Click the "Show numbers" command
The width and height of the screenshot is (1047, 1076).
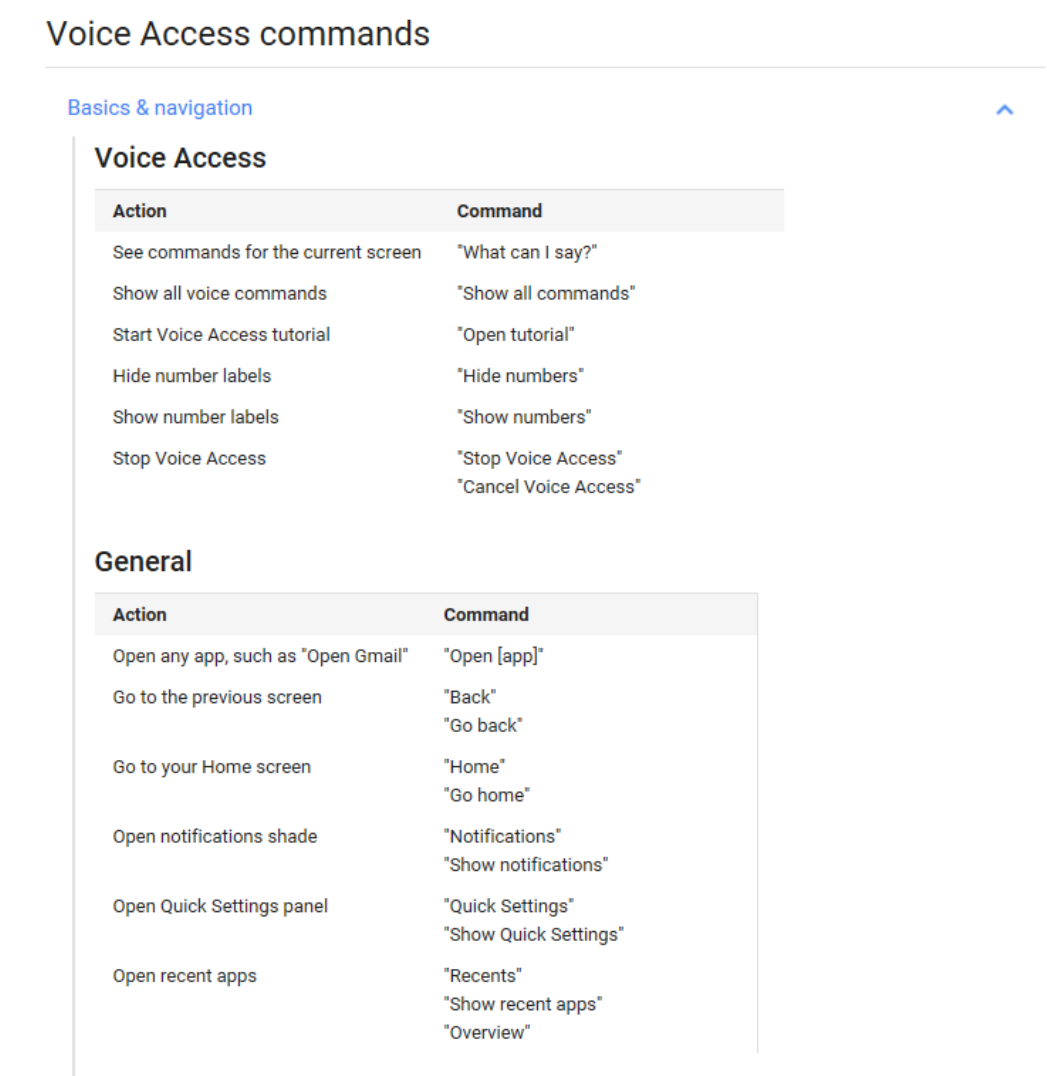(x=524, y=417)
